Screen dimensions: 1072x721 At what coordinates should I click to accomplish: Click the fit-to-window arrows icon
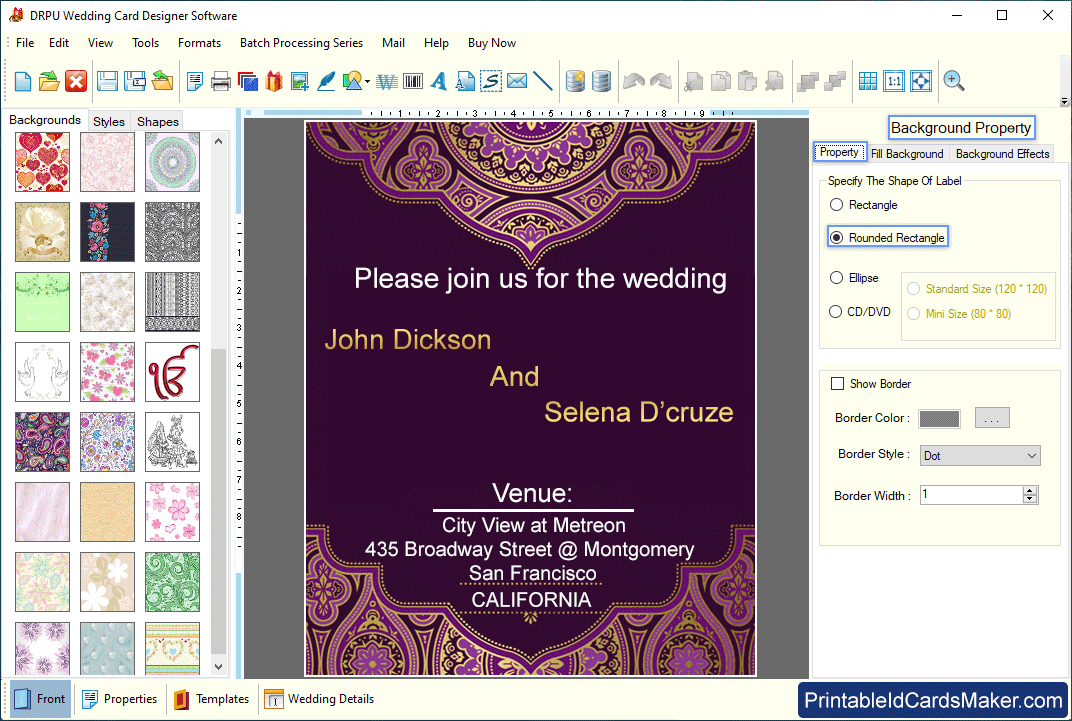click(921, 81)
